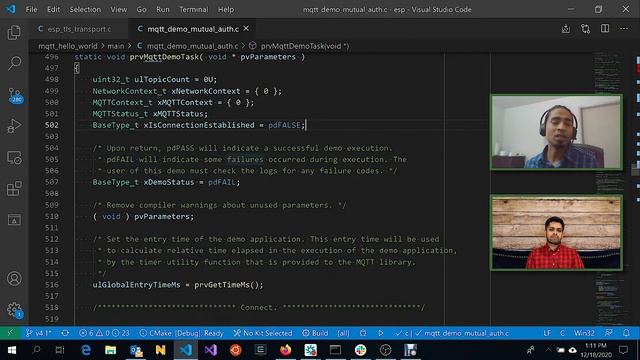
Task: Click the top-right icon left of open changes
Action: (566, 29)
